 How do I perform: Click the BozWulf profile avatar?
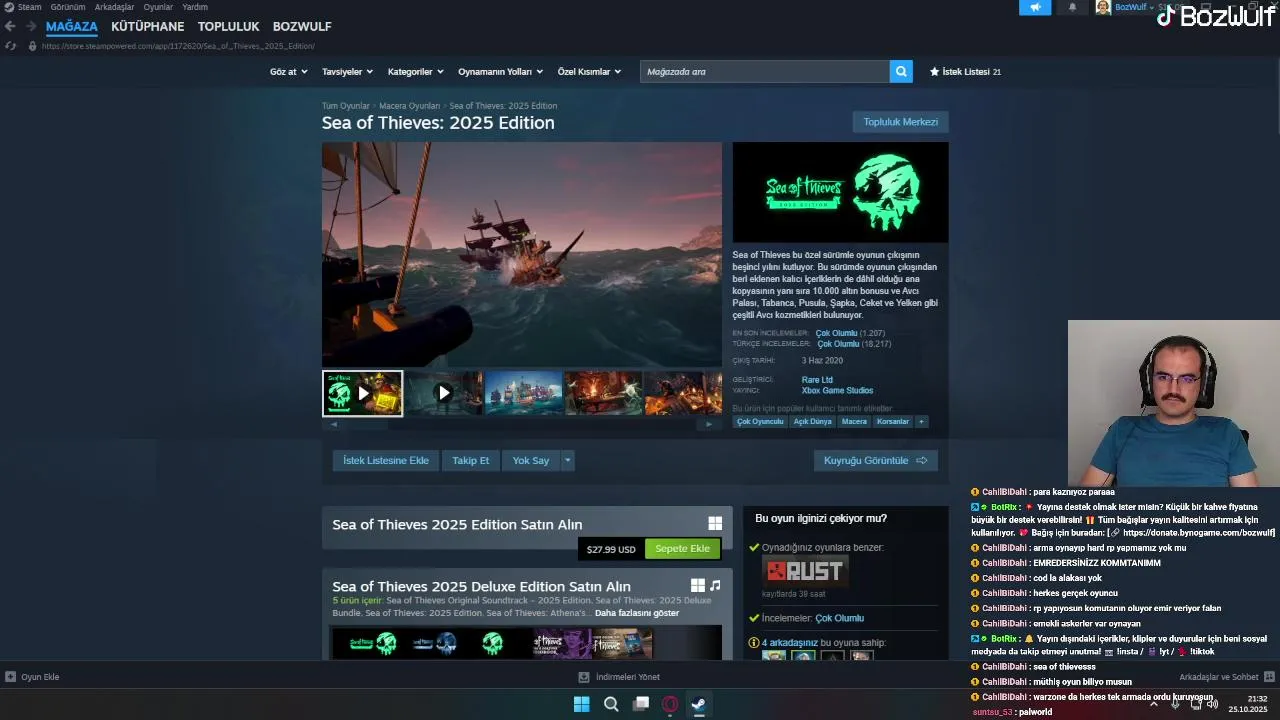pyautogui.click(x=1103, y=7)
